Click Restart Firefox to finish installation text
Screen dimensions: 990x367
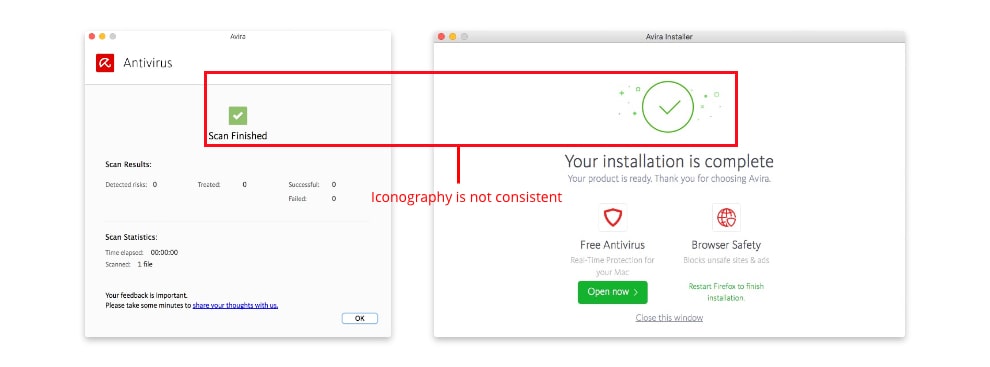pos(726,292)
